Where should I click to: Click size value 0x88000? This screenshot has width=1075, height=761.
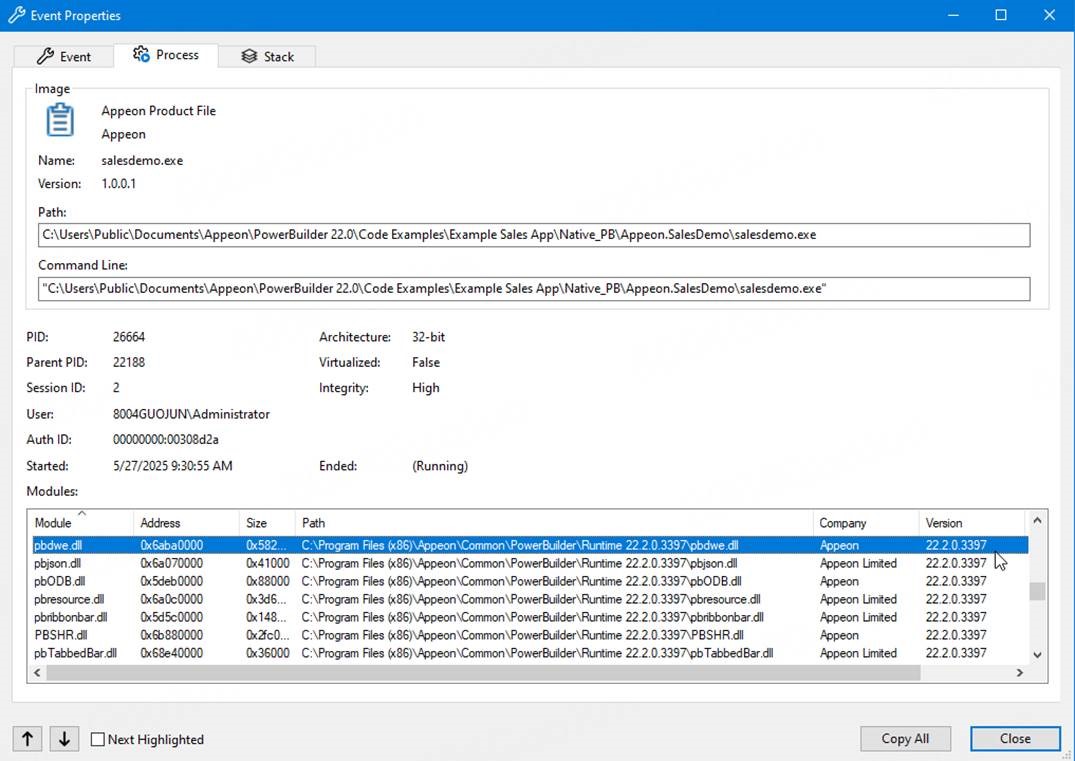tap(267, 581)
